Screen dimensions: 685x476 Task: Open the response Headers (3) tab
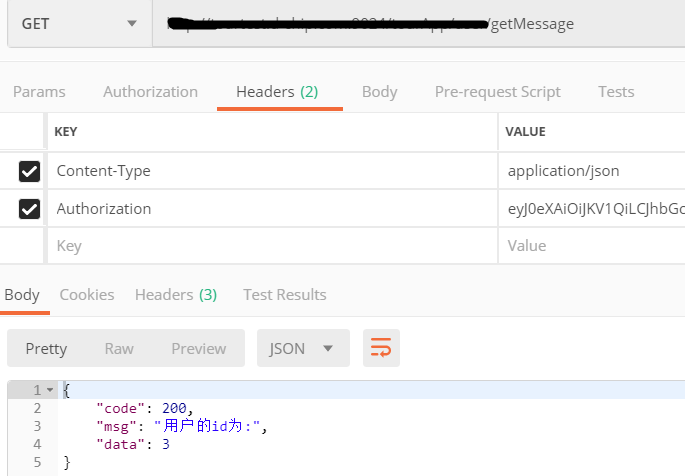[176, 295]
